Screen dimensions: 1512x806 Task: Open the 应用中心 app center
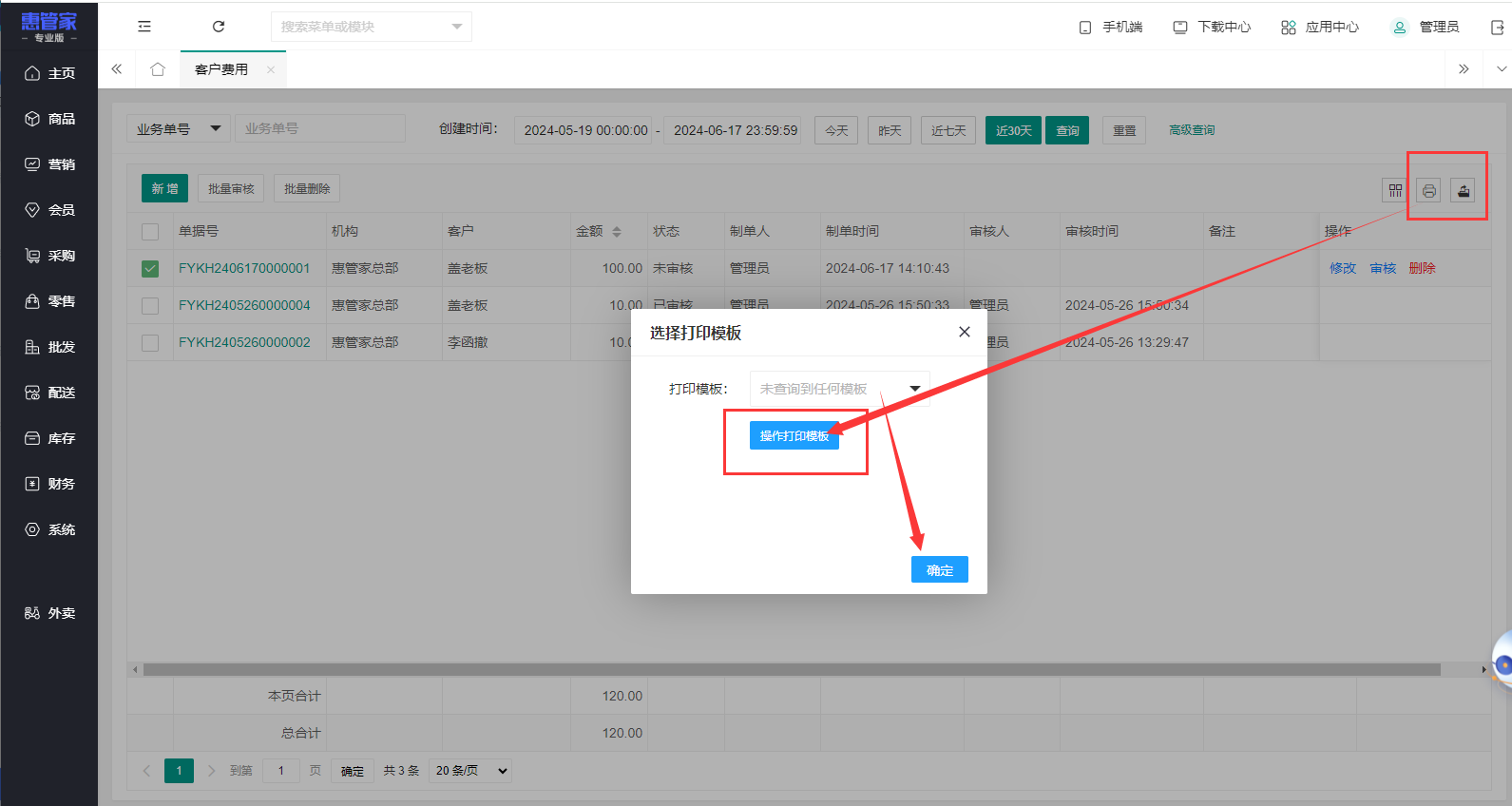point(1320,27)
